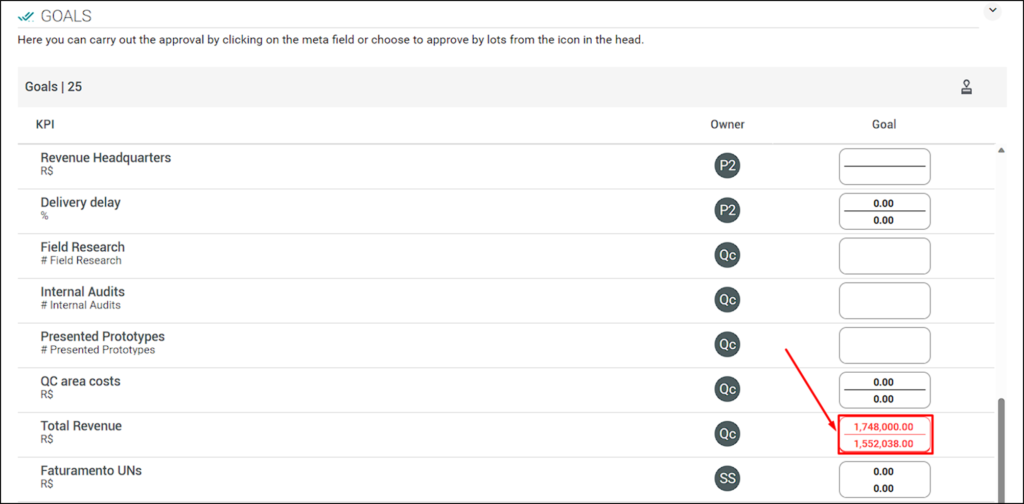Click the KPI column header
The width and height of the screenshot is (1024, 504).
pyautogui.click(x=44, y=123)
